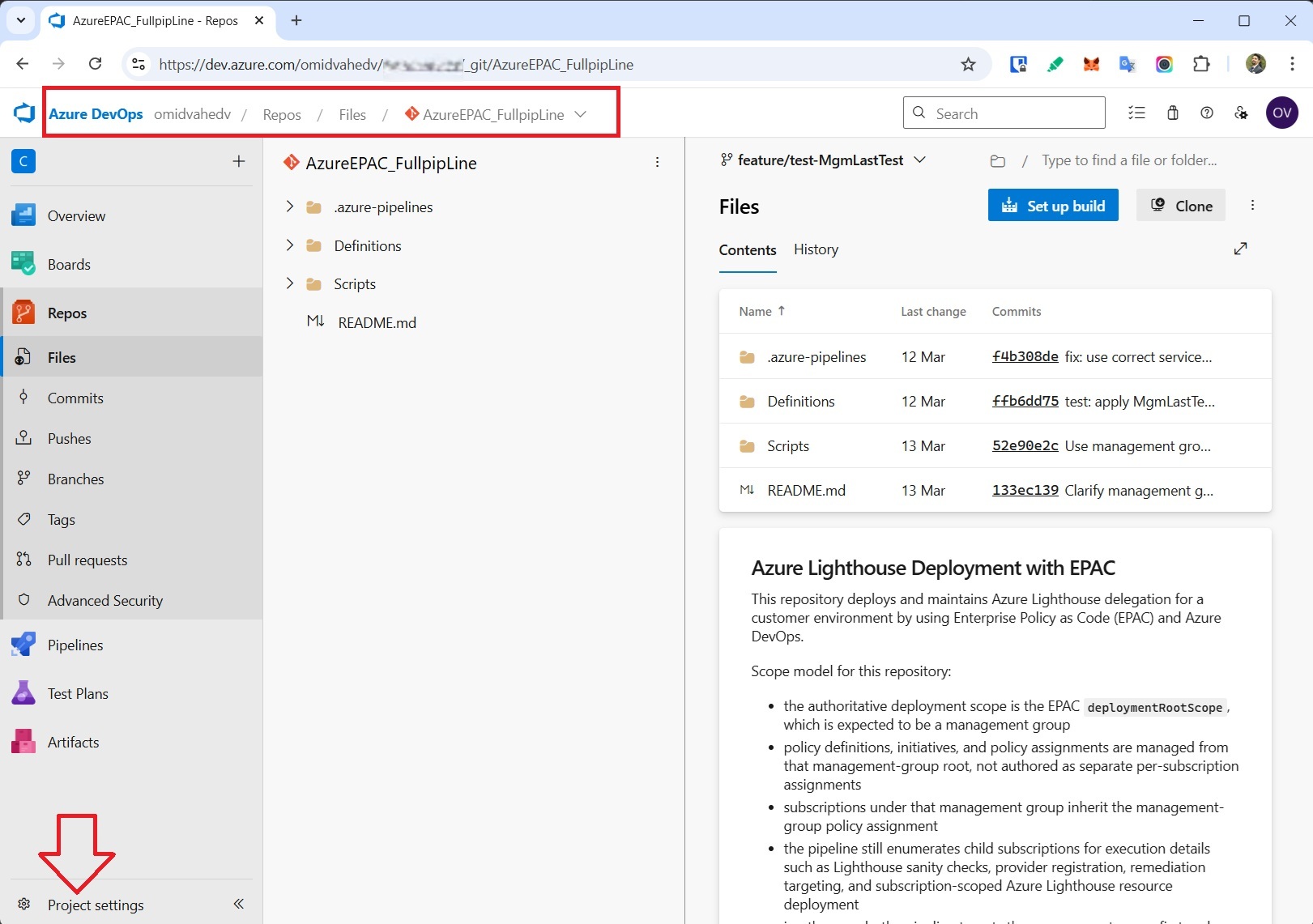Click the Set up build button
Image resolution: width=1313 pixels, height=924 pixels.
tap(1052, 205)
